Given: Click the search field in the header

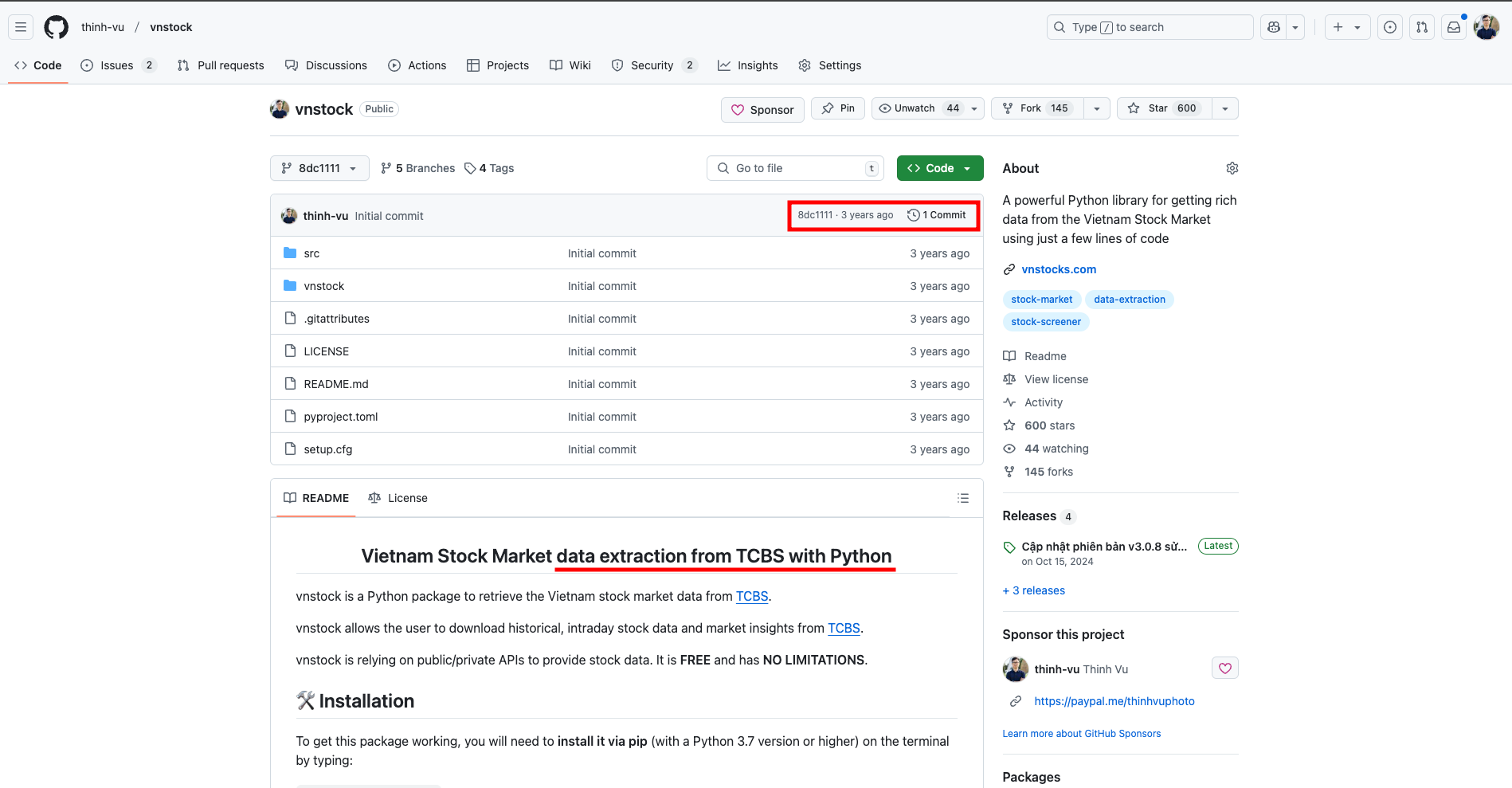Looking at the screenshot, I should 1148,26.
